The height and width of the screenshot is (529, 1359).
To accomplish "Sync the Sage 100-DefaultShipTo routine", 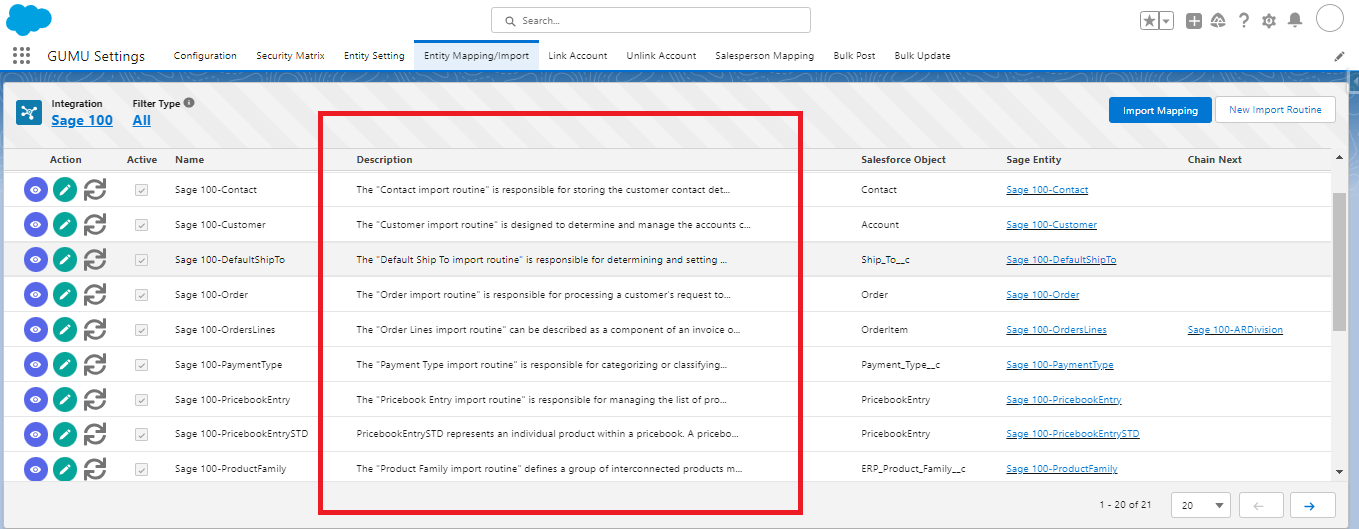I will [x=95, y=260].
